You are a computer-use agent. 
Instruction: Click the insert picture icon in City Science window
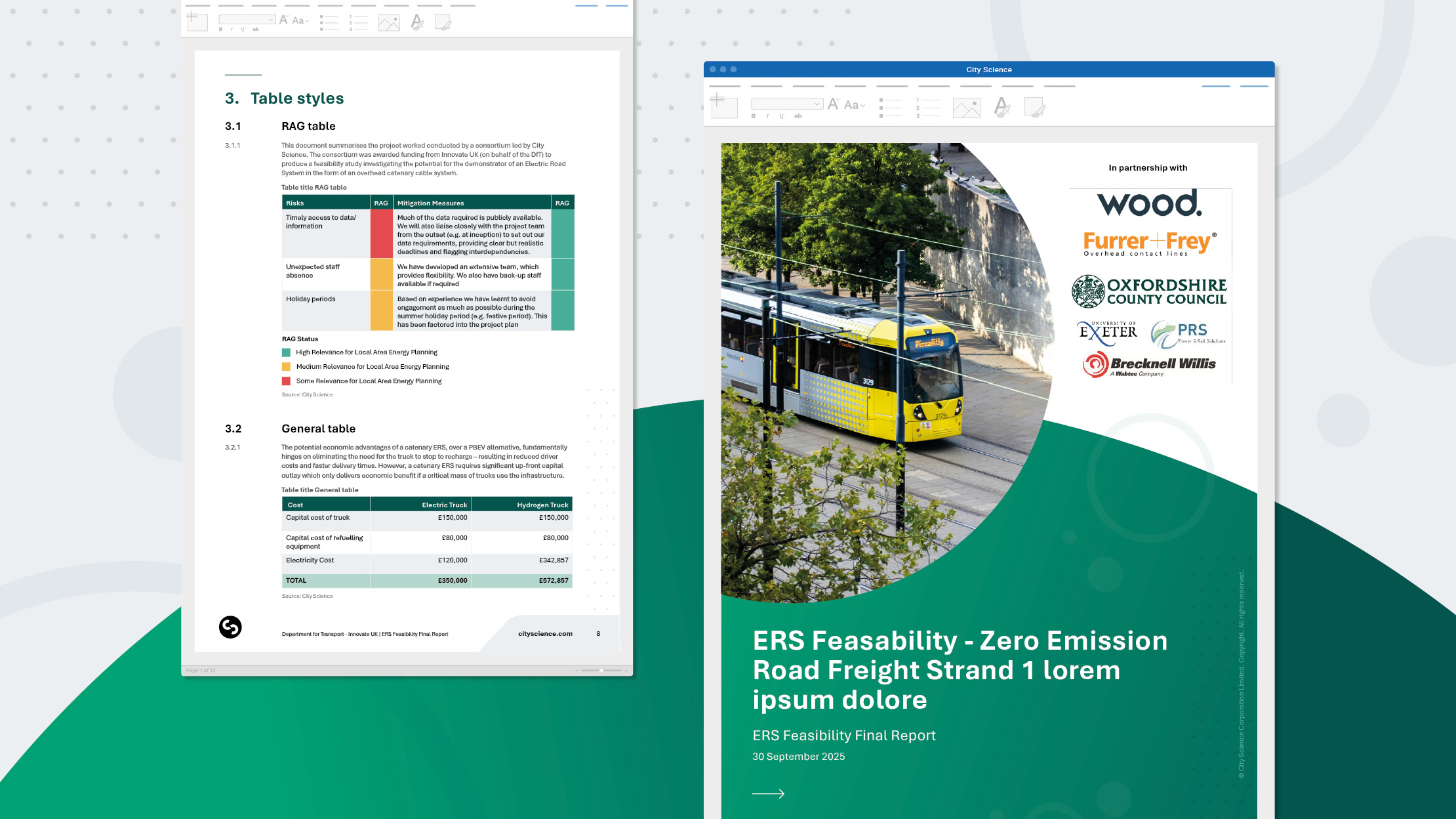pyautogui.click(x=966, y=108)
